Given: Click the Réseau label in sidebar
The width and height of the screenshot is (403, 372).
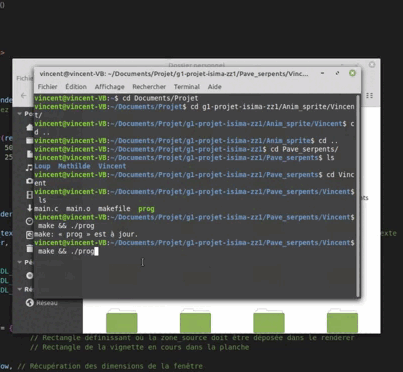Looking at the screenshot, I should point(47,303).
